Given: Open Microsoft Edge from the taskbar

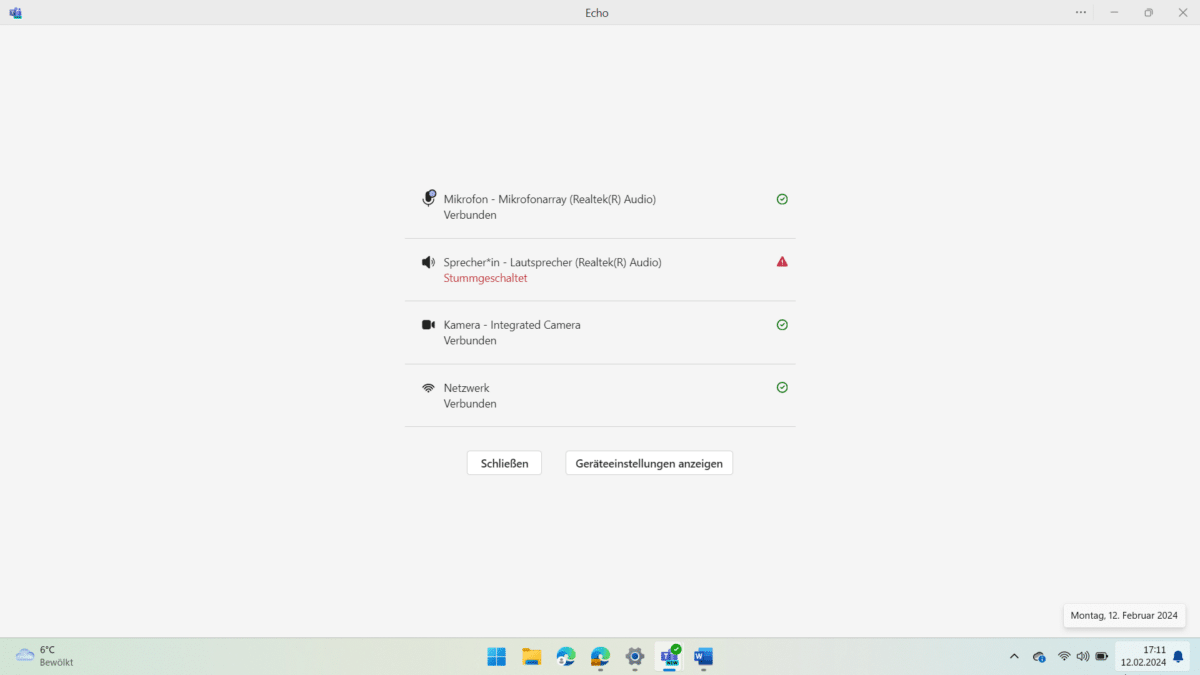Looking at the screenshot, I should tap(600, 657).
